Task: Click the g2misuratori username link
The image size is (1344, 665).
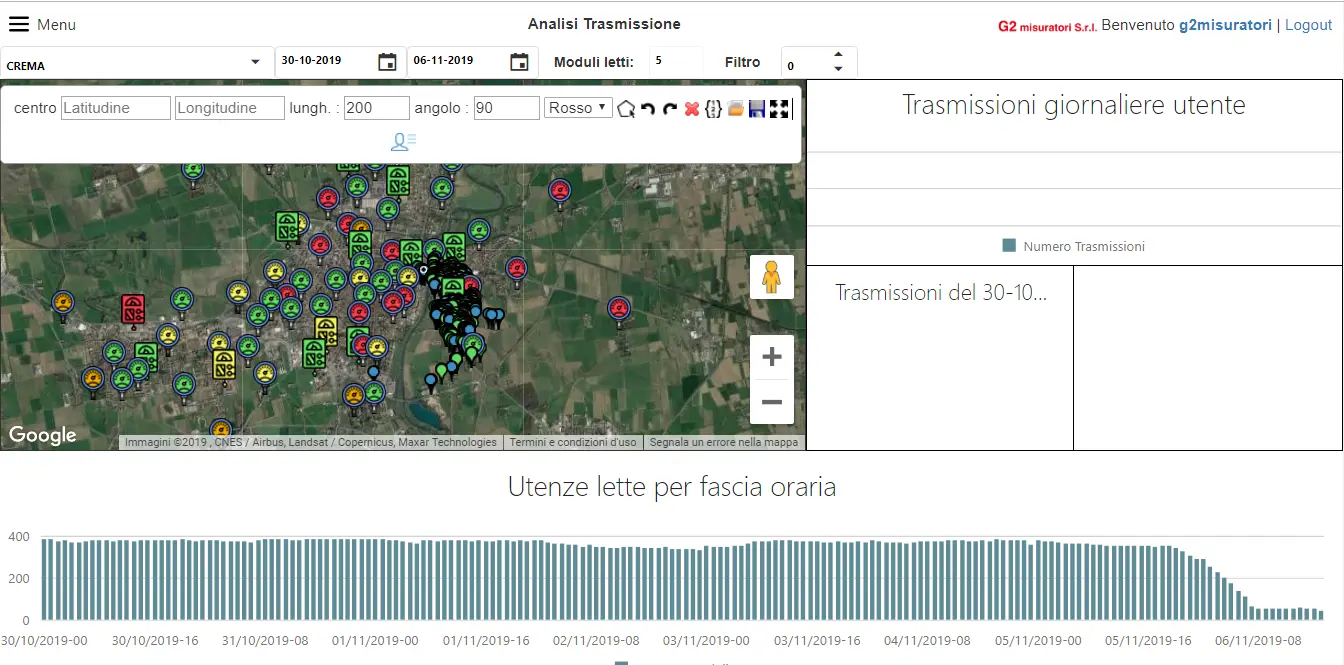Action: [x=1225, y=24]
